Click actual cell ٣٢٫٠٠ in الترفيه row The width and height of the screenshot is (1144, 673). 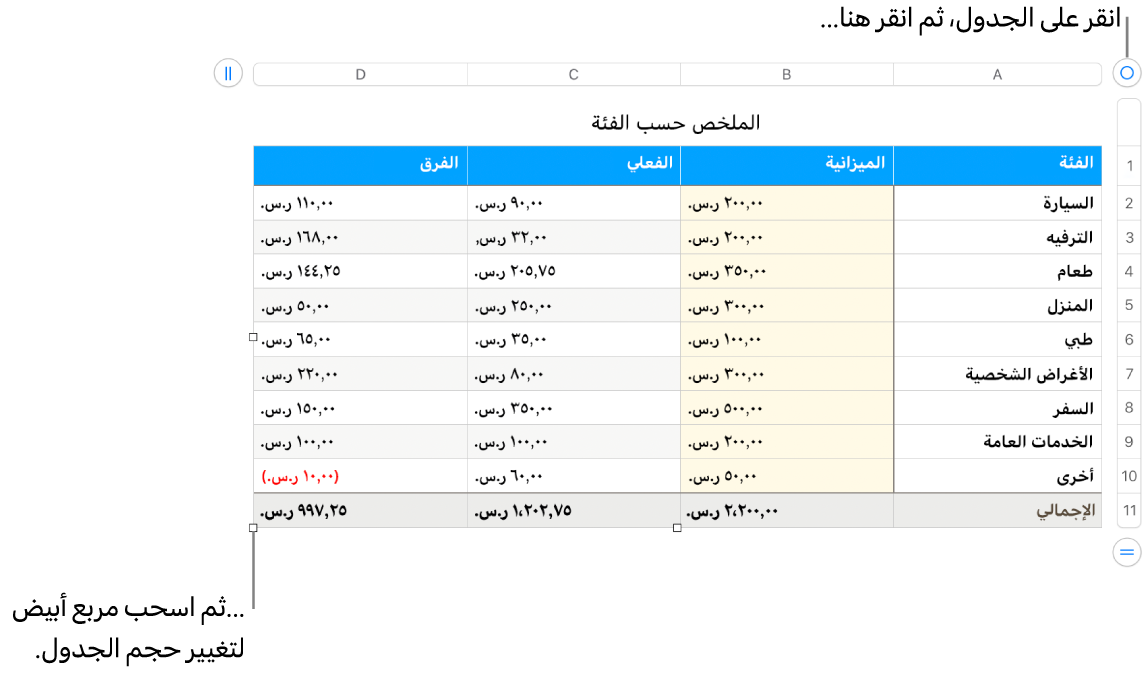573,237
